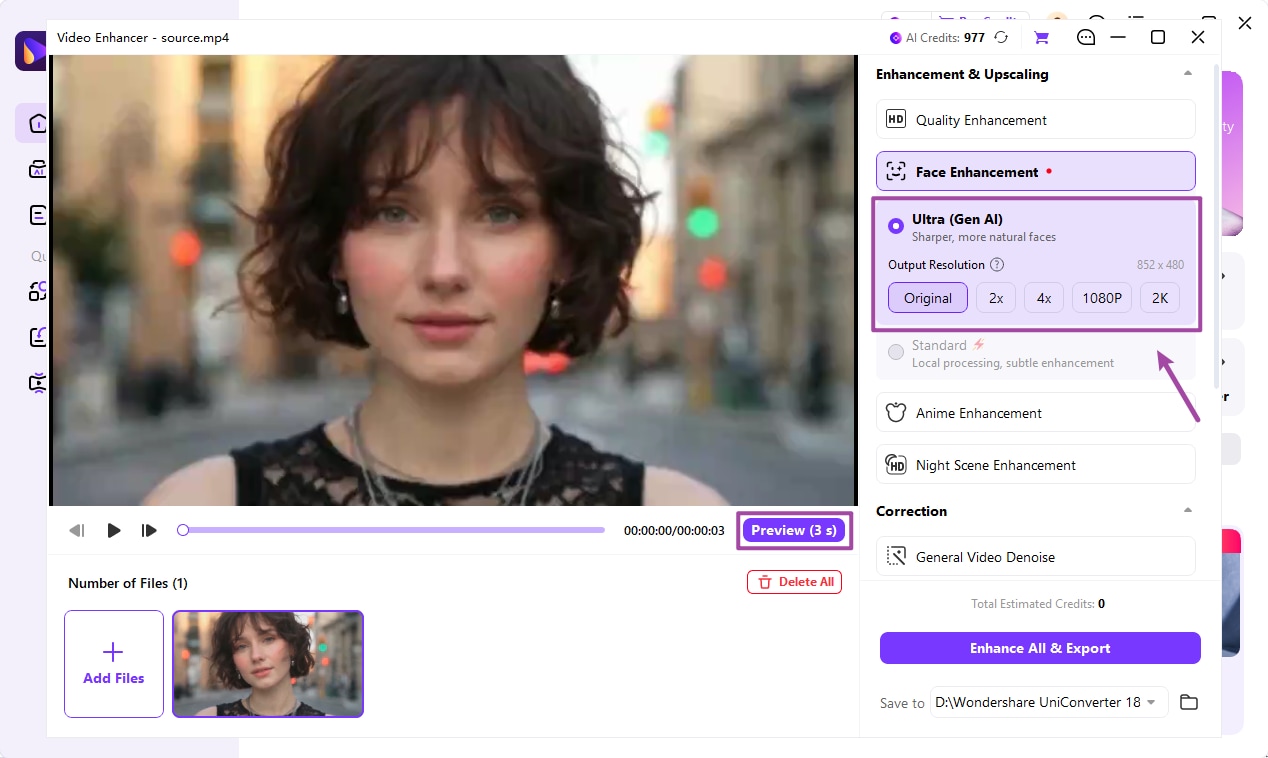Image resolution: width=1268 pixels, height=758 pixels.
Task: Open the feedback chat bubble icon
Action: tap(1086, 38)
